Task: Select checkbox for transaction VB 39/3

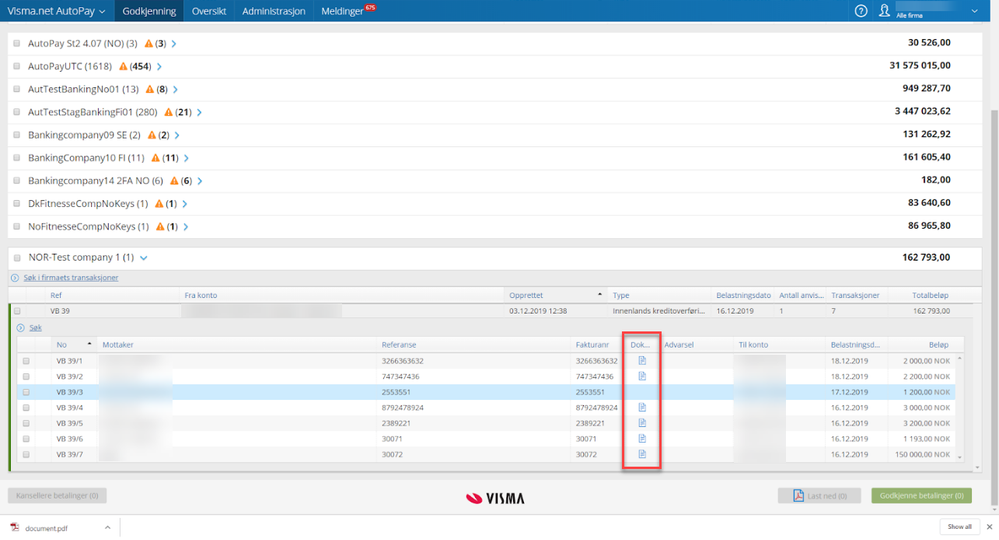Action: click(x=26, y=392)
